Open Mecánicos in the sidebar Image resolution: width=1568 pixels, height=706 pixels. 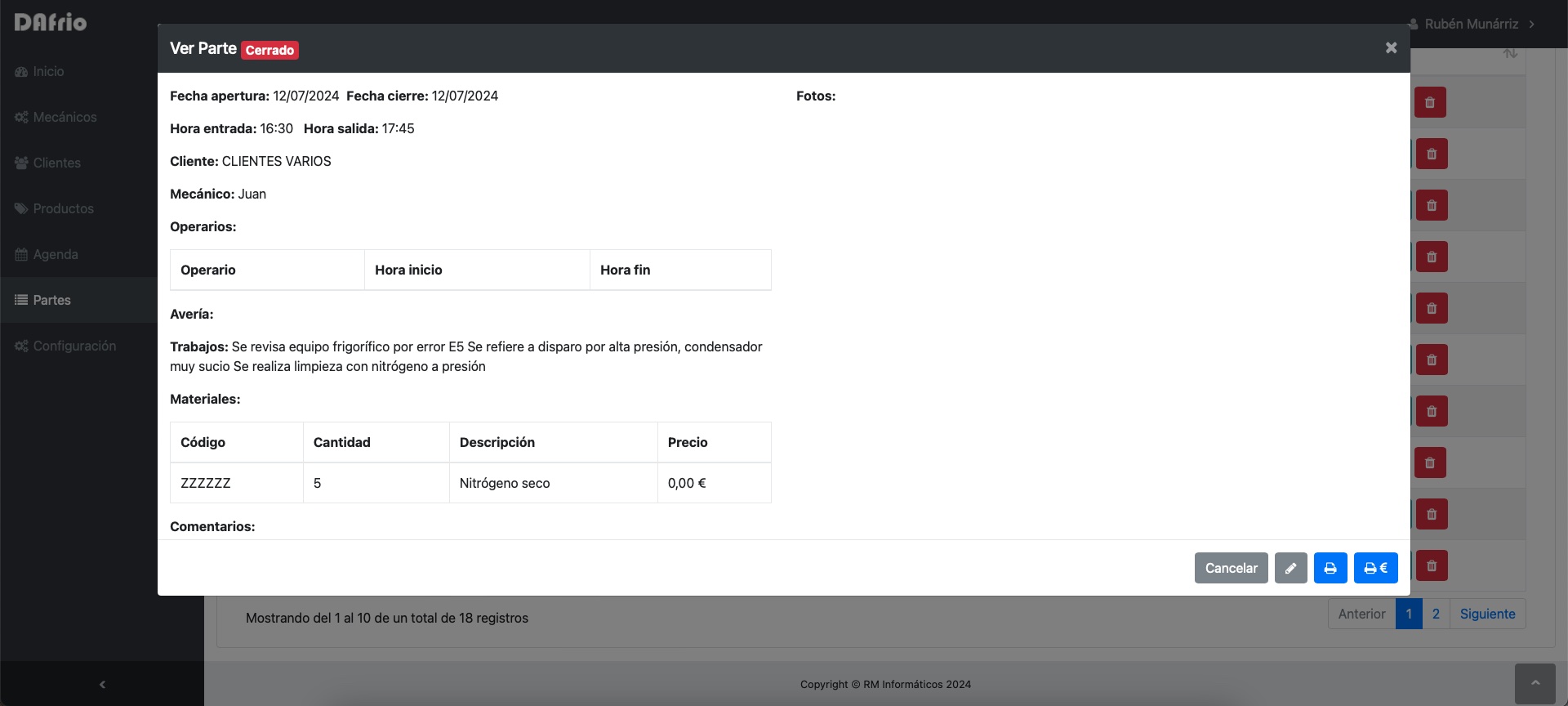(78, 117)
